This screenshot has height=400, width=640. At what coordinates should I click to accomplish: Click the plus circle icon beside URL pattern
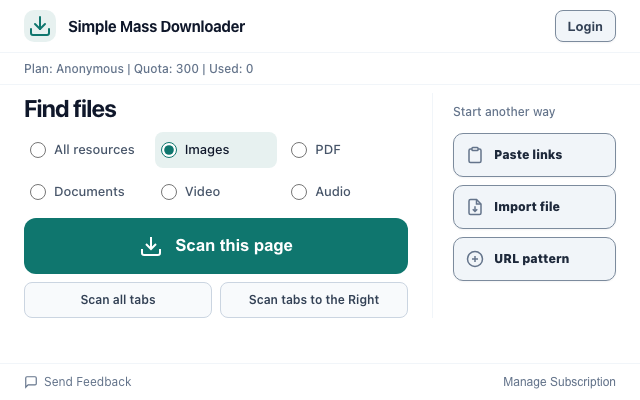(x=475, y=259)
